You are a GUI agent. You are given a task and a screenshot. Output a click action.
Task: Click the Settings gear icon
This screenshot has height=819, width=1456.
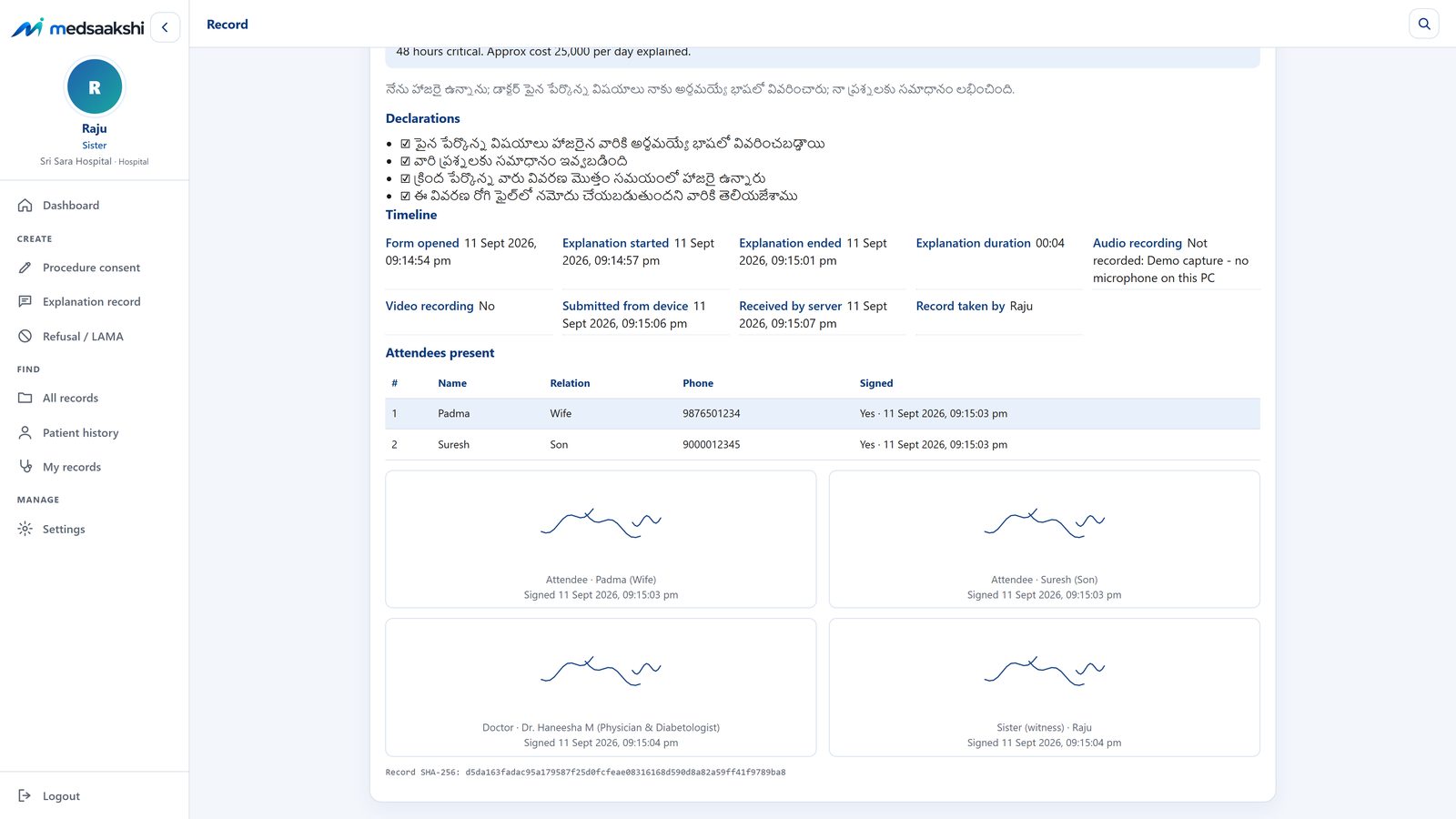point(25,529)
